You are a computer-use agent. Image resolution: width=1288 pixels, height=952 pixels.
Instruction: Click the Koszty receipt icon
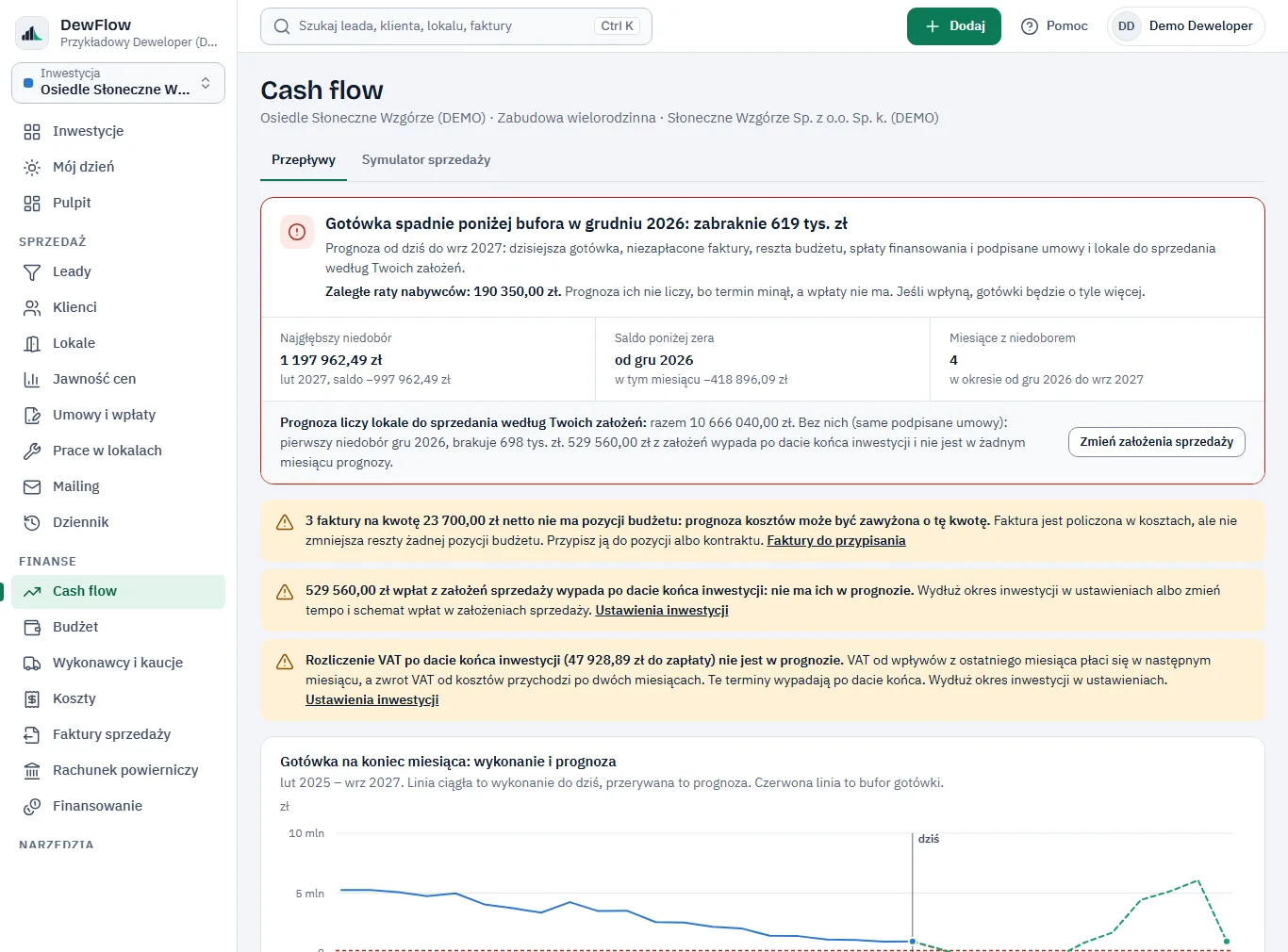pos(32,698)
